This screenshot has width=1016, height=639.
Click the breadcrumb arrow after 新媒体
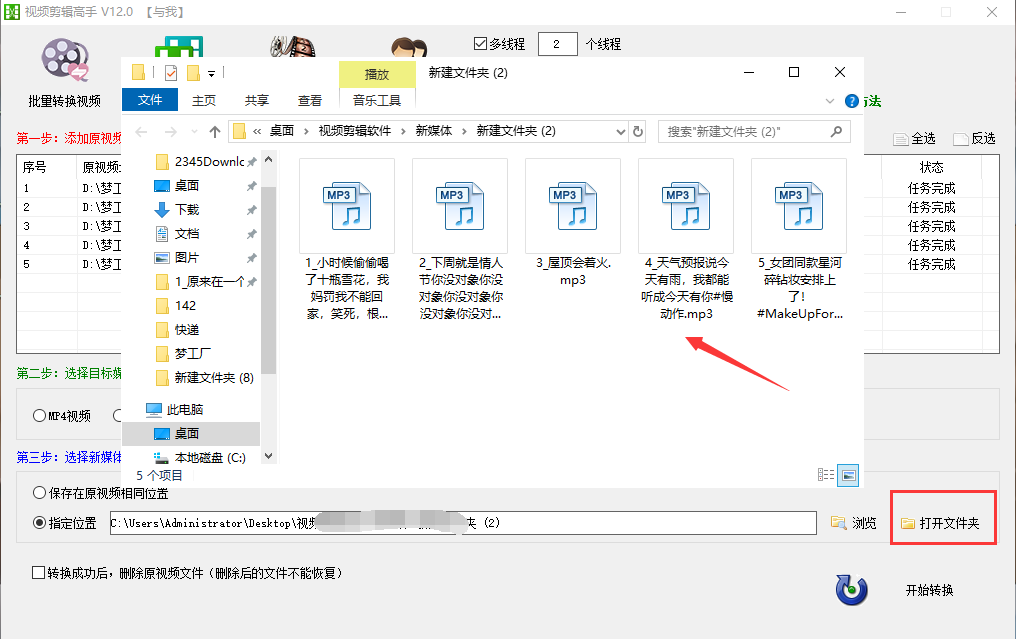464,132
